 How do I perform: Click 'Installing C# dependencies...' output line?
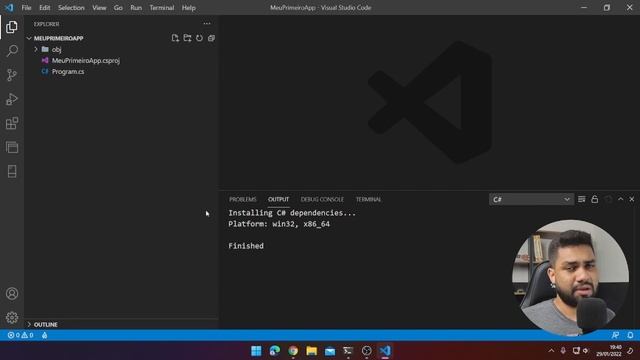pyautogui.click(x=292, y=213)
